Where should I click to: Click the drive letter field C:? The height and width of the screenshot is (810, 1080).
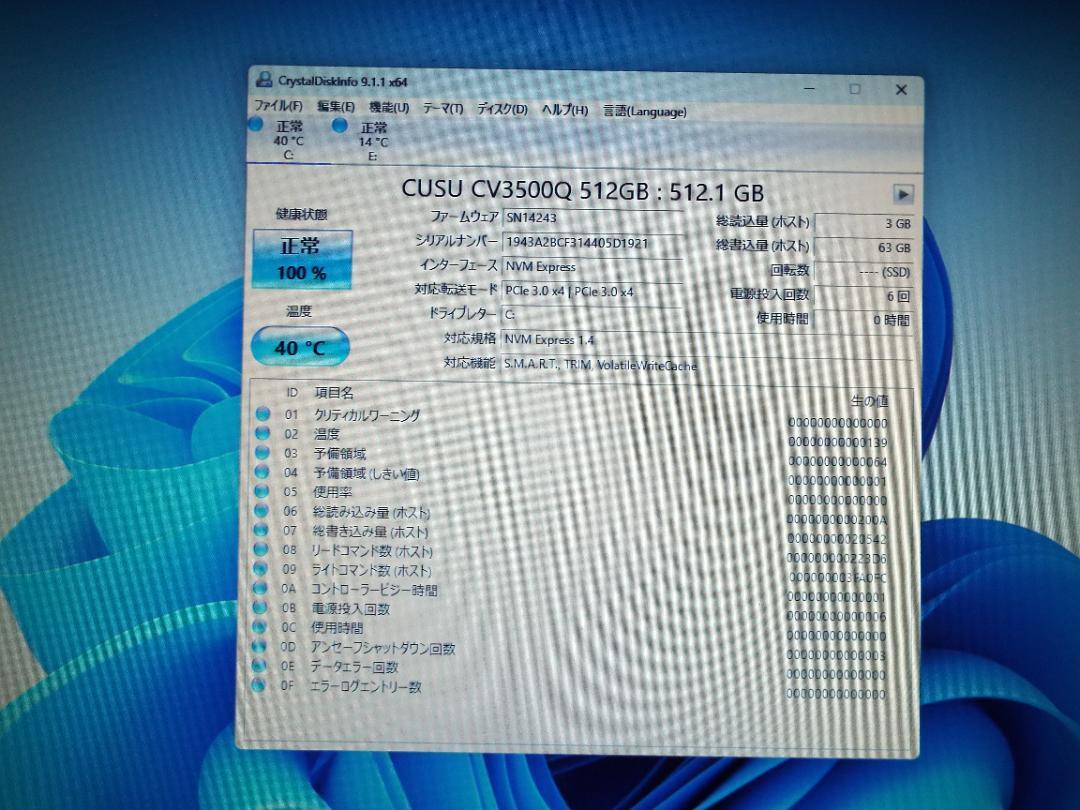click(592, 315)
